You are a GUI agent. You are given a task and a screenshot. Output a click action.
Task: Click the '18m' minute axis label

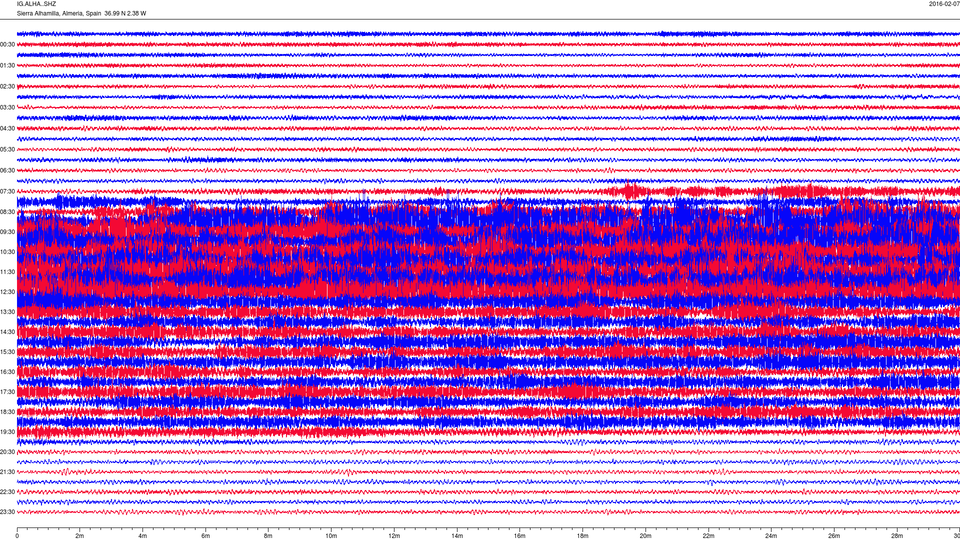tap(583, 536)
